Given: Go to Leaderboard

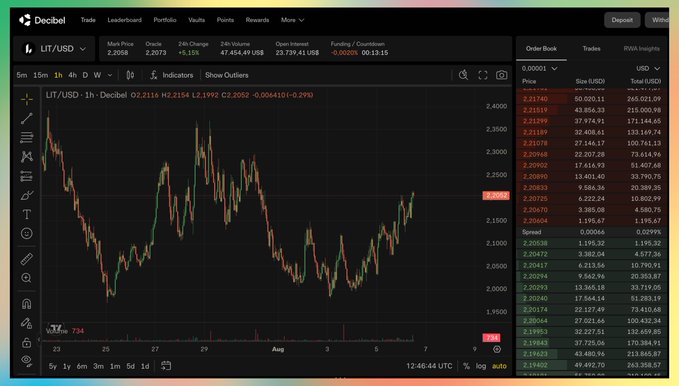Looking at the screenshot, I should pos(124,20).
